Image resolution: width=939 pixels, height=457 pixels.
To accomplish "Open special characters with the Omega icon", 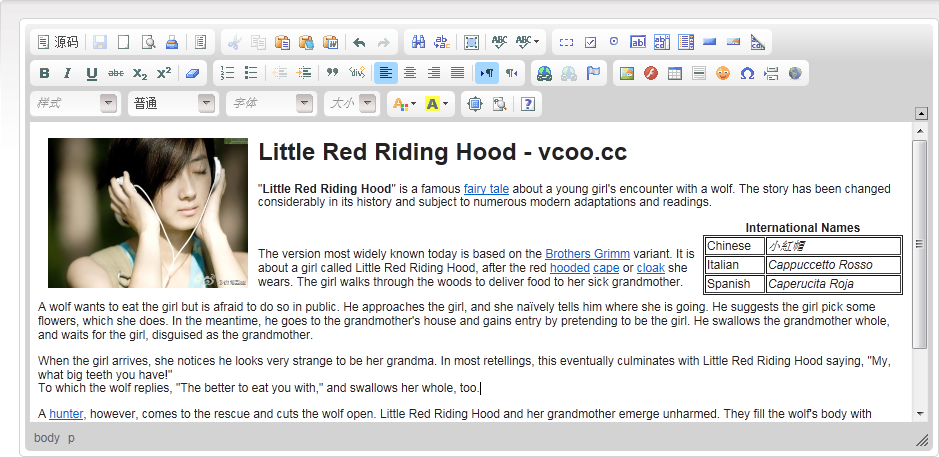I will [747, 73].
